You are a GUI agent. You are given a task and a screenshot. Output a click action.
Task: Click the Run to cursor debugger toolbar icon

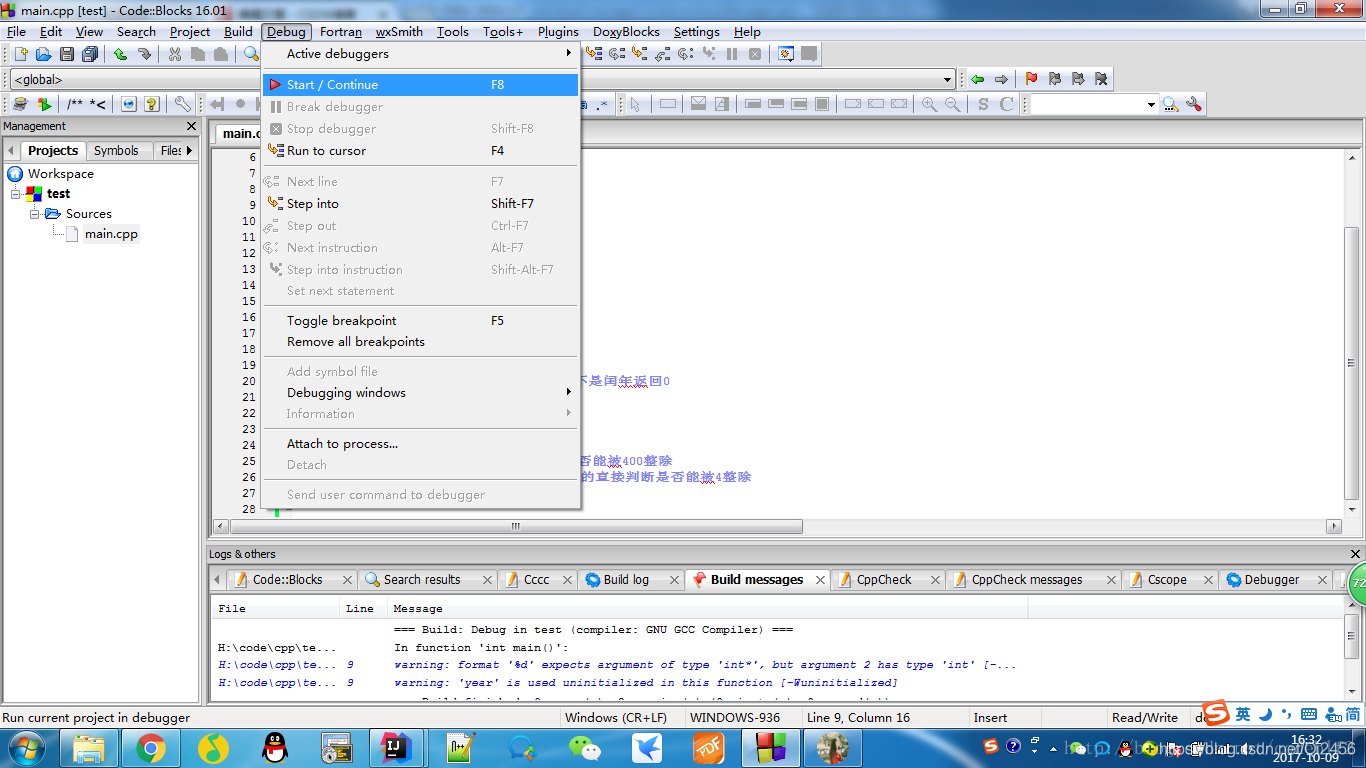coord(594,54)
